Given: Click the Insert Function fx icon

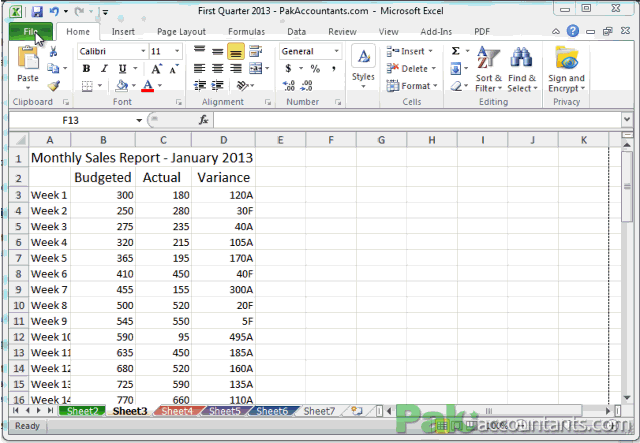Looking at the screenshot, I should pos(203,120).
